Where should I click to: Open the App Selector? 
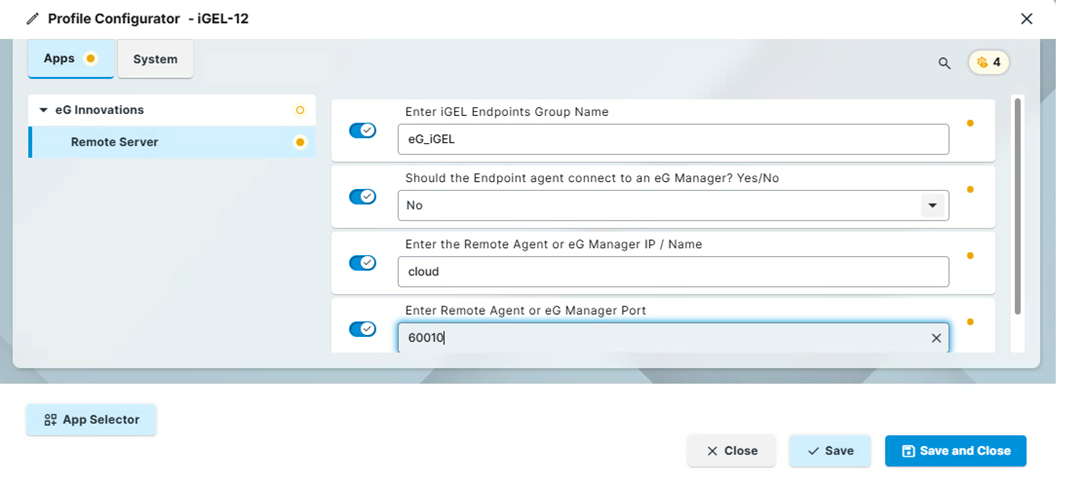coord(91,420)
